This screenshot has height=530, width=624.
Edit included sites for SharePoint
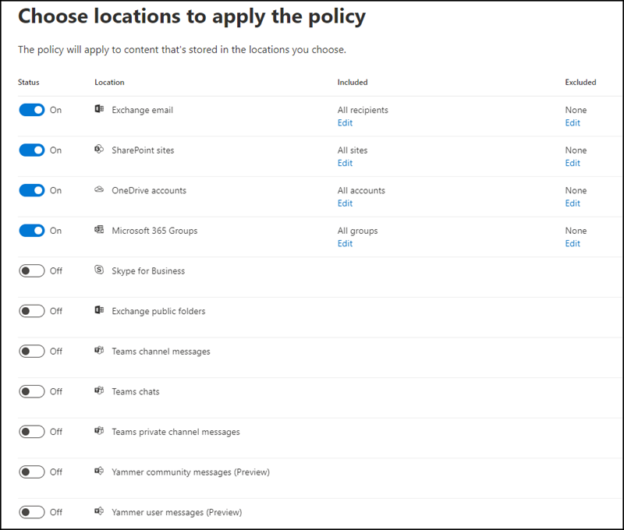(344, 163)
